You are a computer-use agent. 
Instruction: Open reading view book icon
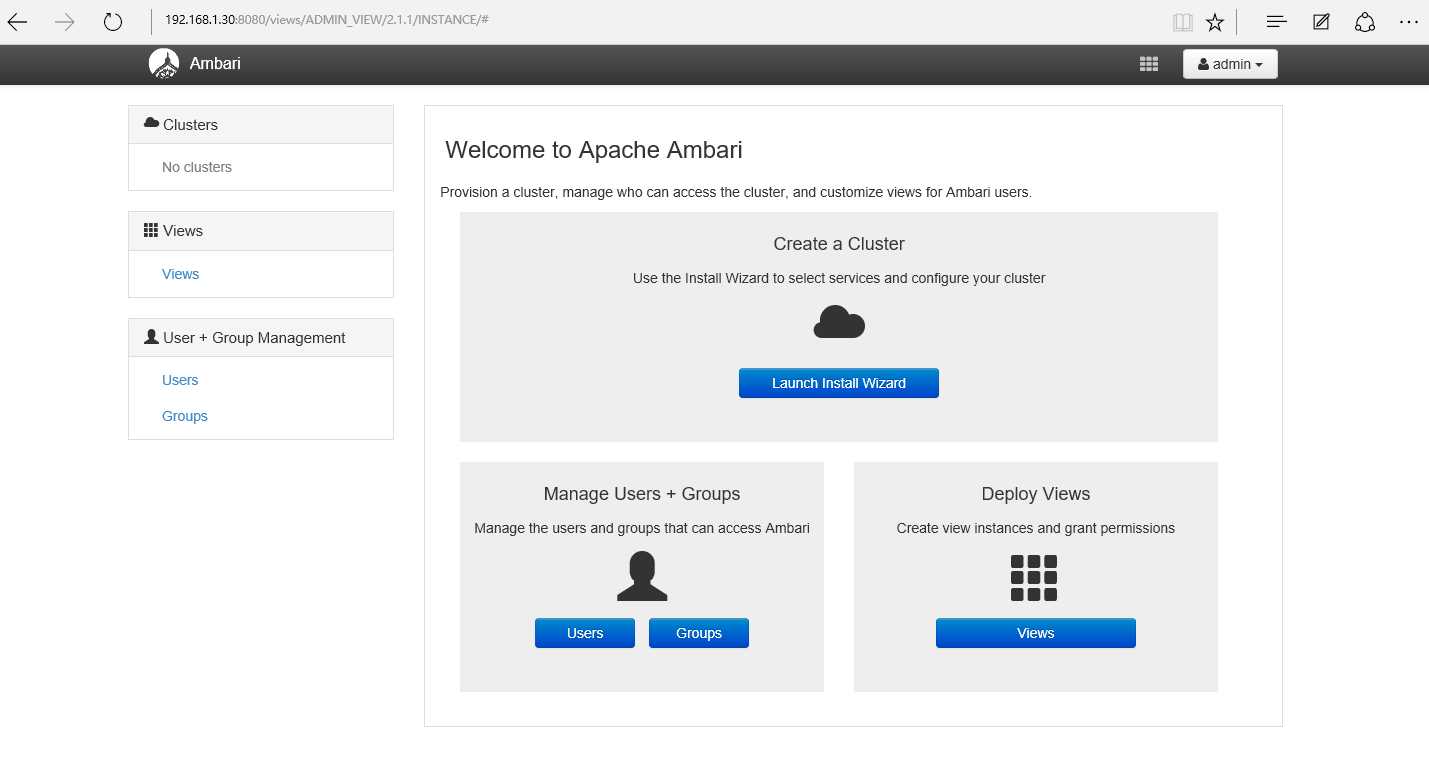pyautogui.click(x=1183, y=22)
